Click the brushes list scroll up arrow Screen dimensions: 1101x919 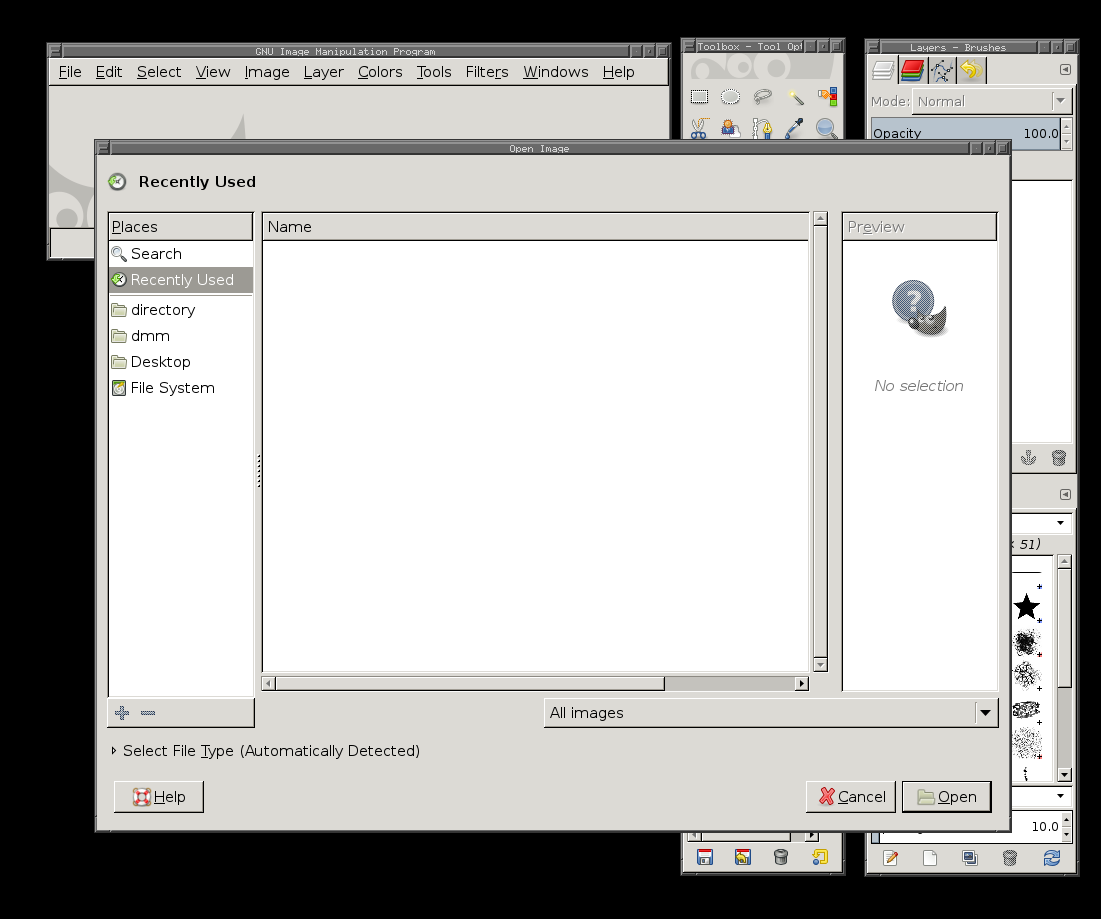tap(1064, 562)
